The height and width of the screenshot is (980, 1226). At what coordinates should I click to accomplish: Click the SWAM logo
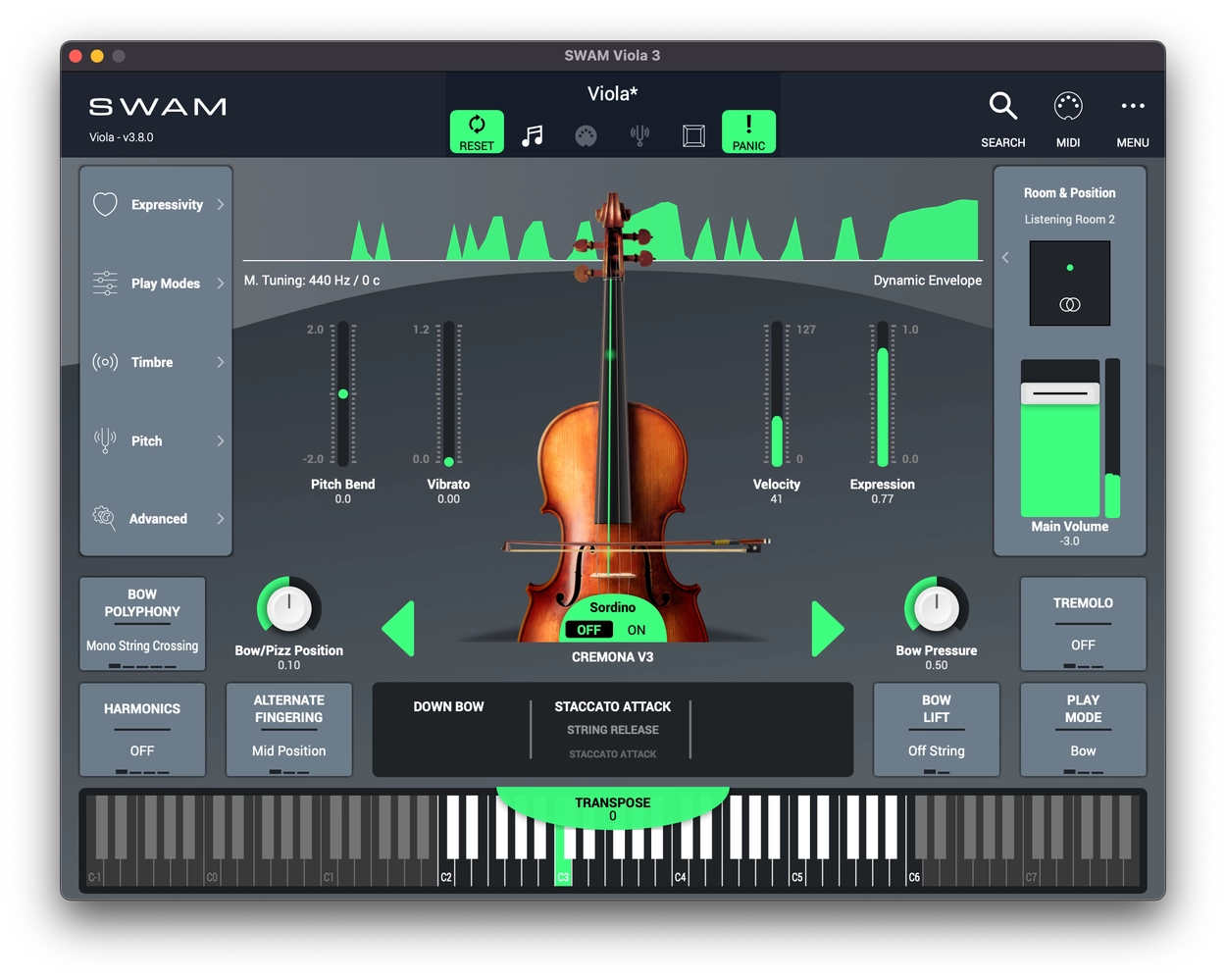pyautogui.click(x=158, y=106)
